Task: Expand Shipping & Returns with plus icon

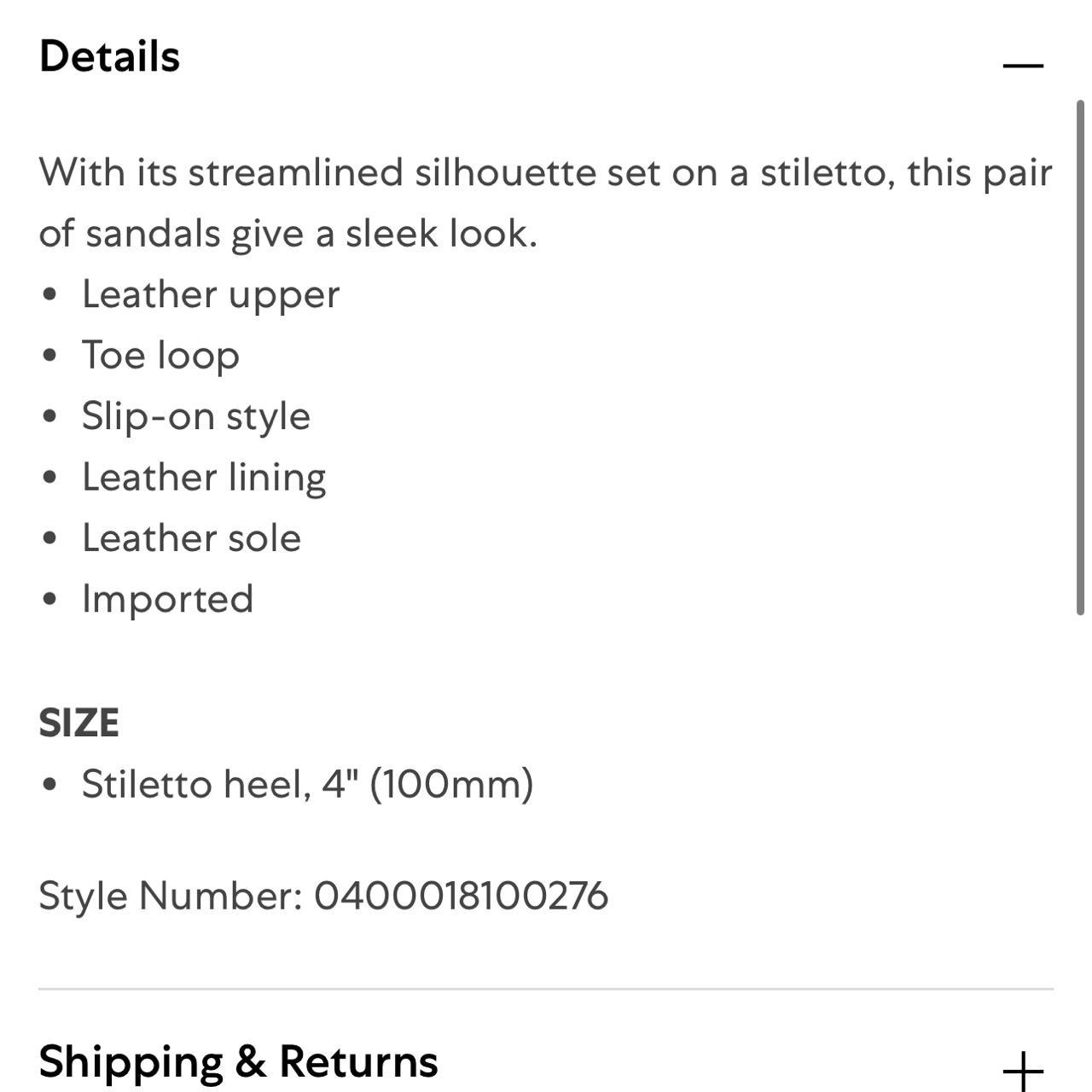Action: (x=1023, y=1071)
